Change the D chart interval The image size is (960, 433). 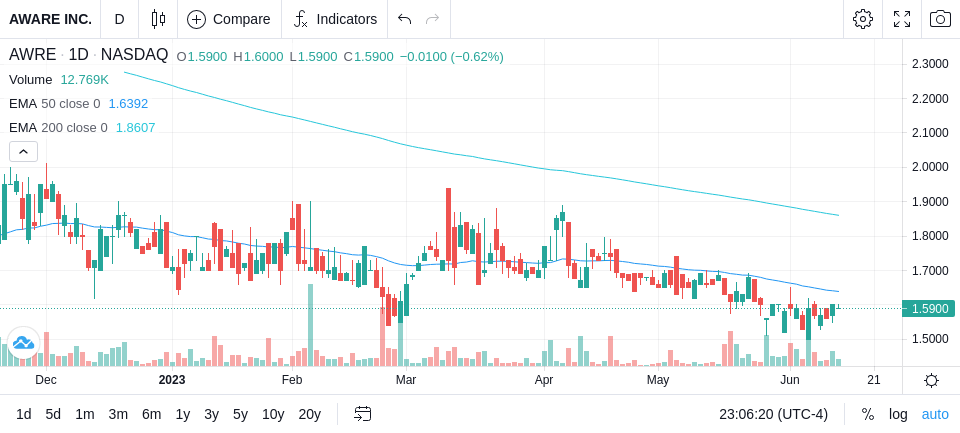[119, 19]
